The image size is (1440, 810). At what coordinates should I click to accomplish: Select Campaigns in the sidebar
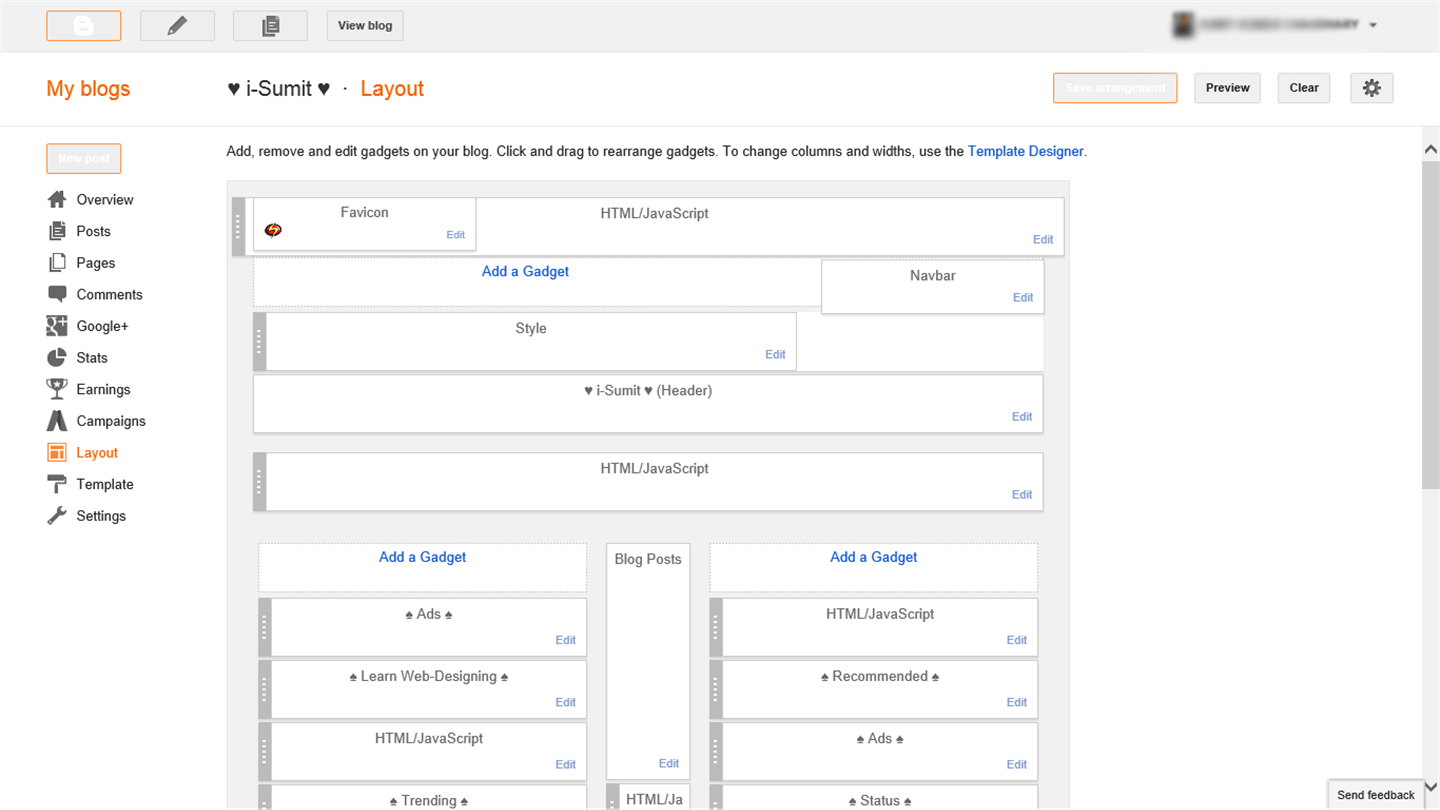tap(111, 421)
